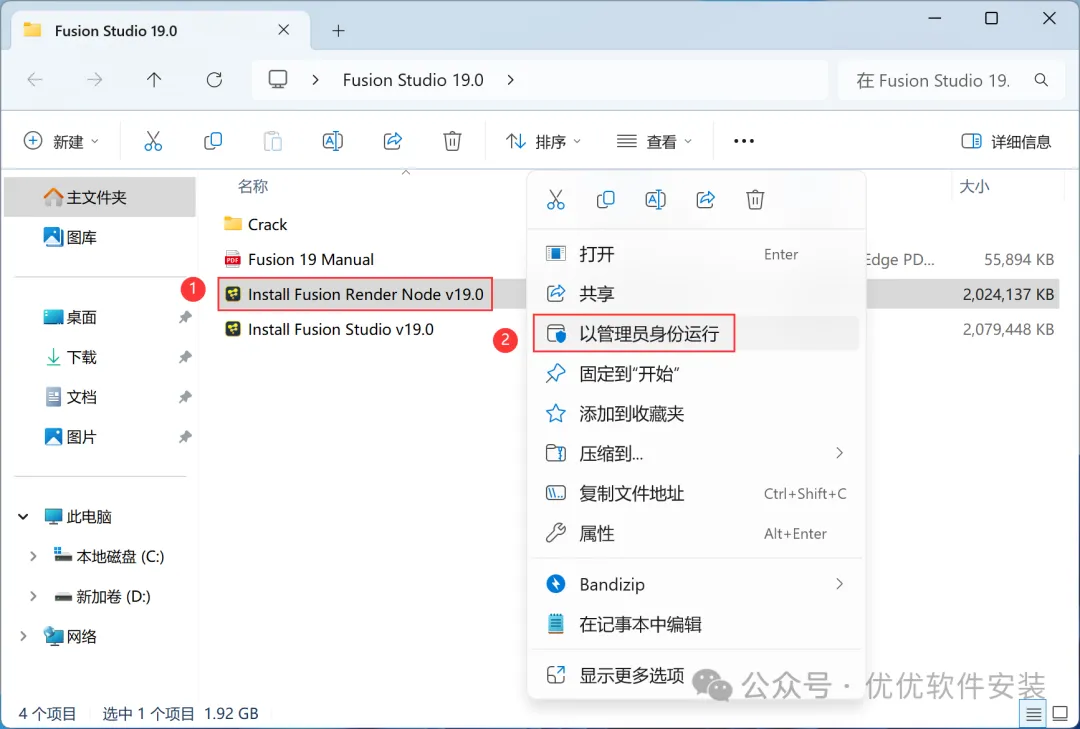Click the 2,079,448 KB size value

pyautogui.click(x=1008, y=329)
